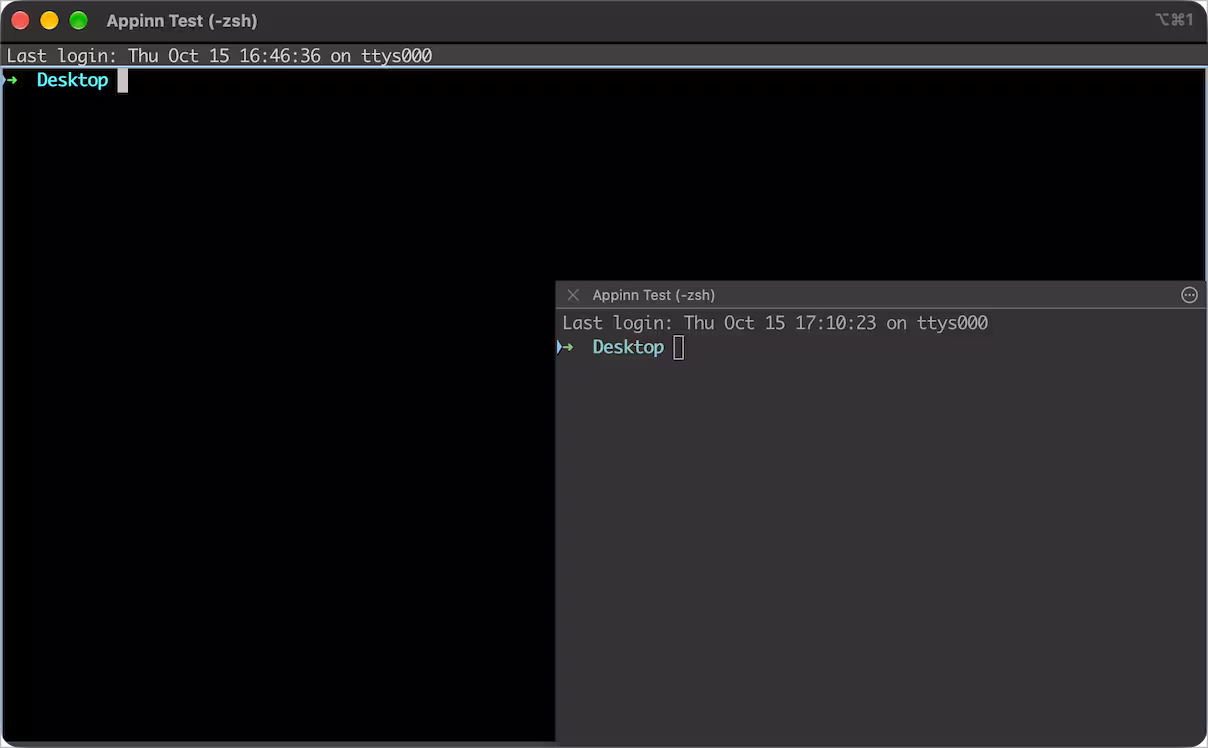Click the 17:10:23 last login line
1208x748 pixels.
(775, 323)
